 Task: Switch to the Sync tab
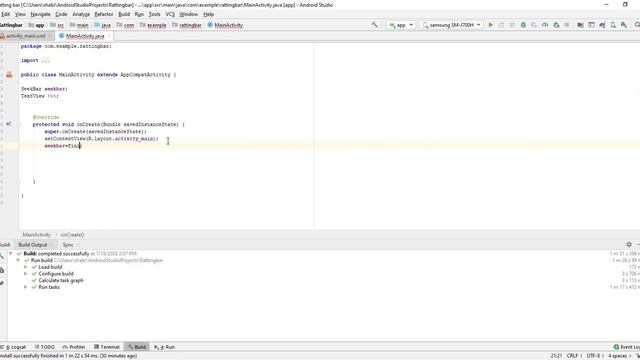click(x=68, y=244)
